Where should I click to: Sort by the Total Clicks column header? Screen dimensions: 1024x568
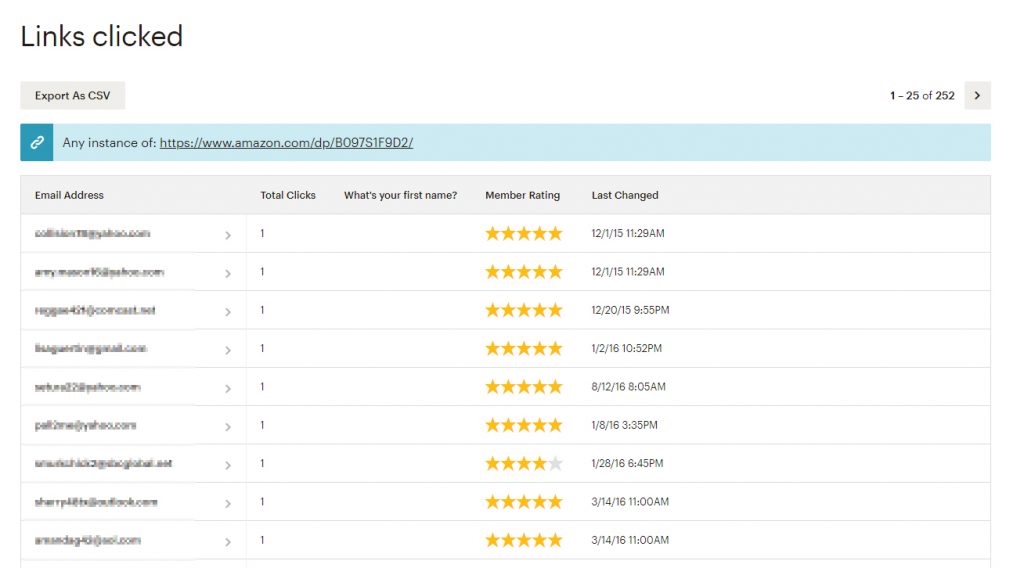[288, 195]
